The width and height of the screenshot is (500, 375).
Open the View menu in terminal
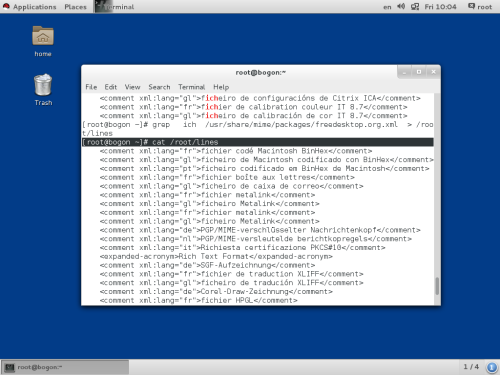132,87
